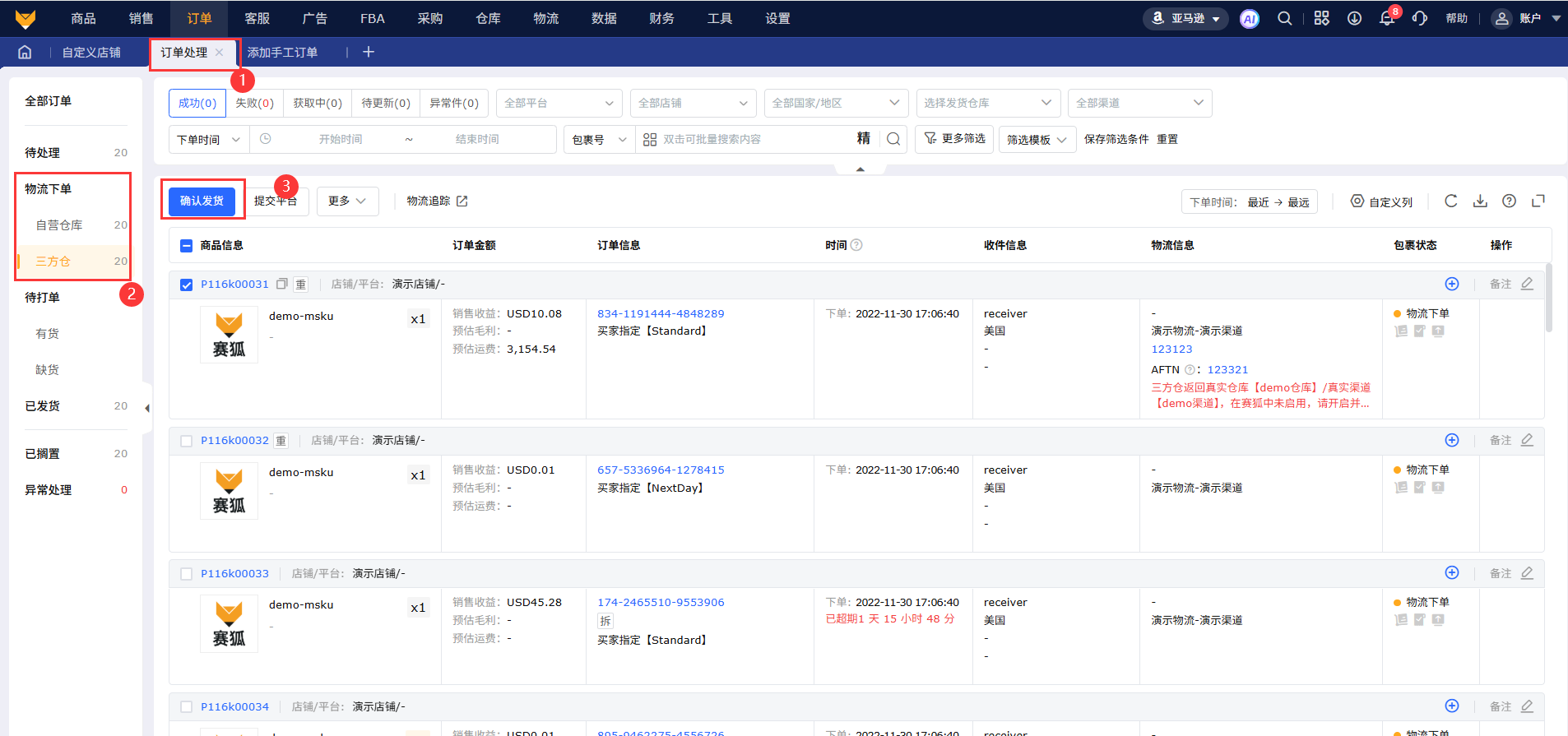The width and height of the screenshot is (1568, 736).
Task: Click the download export icon
Action: tap(1480, 201)
